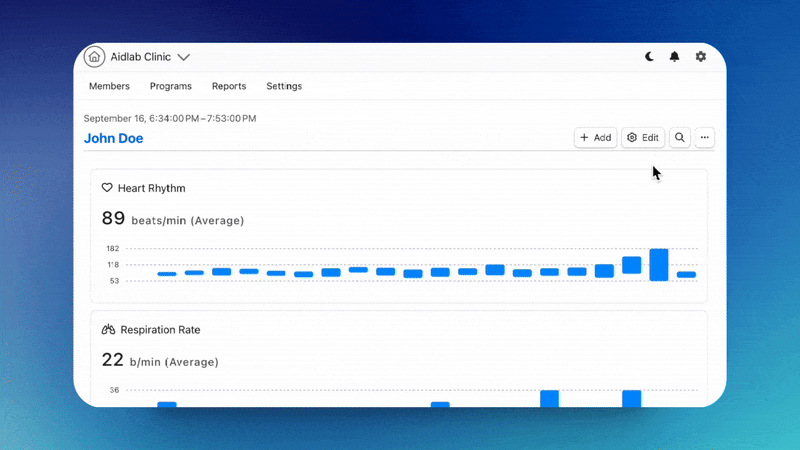The image size is (800, 450).
Task: Open the gear settings icon in top bar
Action: 701,57
